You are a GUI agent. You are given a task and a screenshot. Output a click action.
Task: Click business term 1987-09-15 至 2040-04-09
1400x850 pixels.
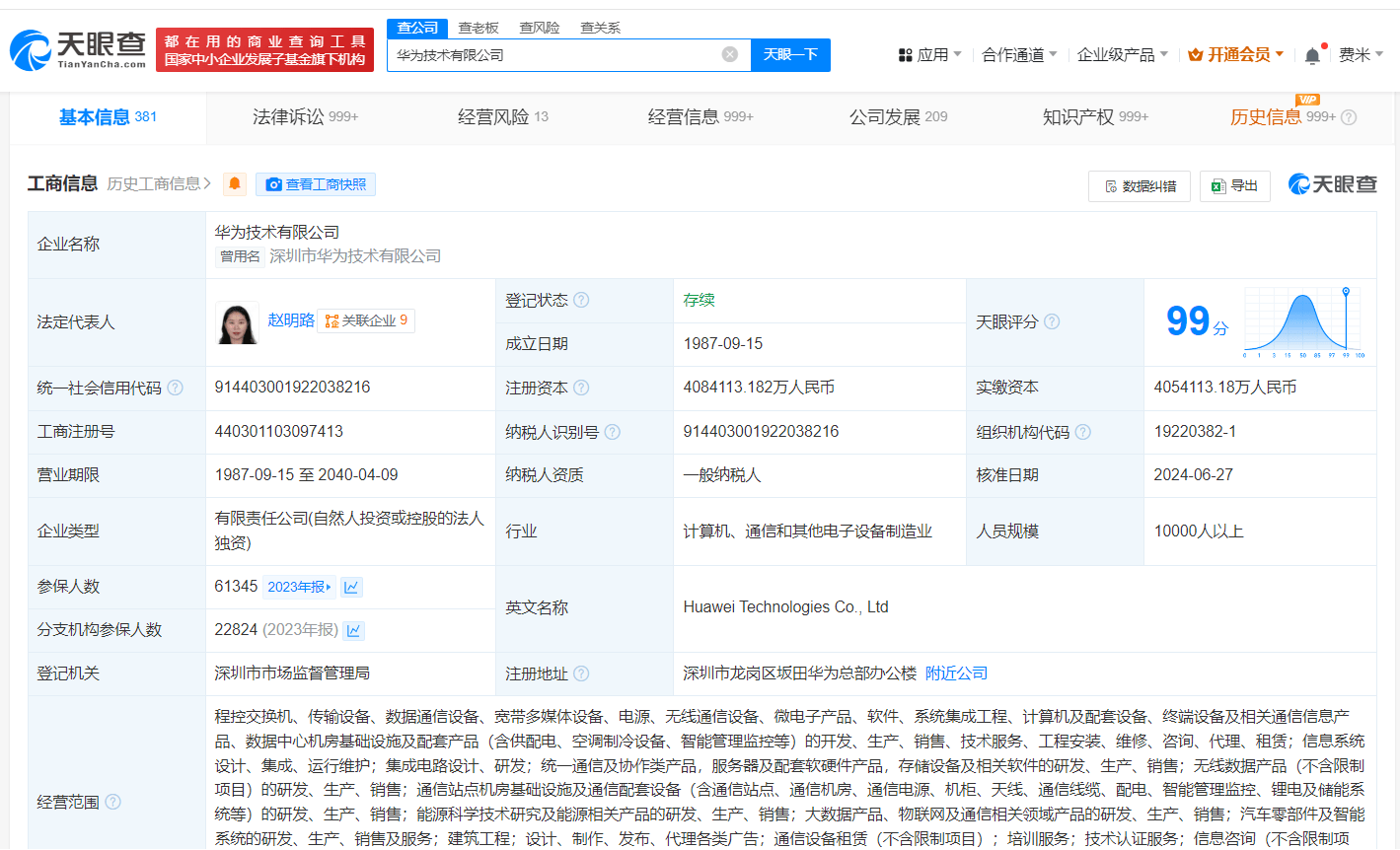tap(306, 475)
